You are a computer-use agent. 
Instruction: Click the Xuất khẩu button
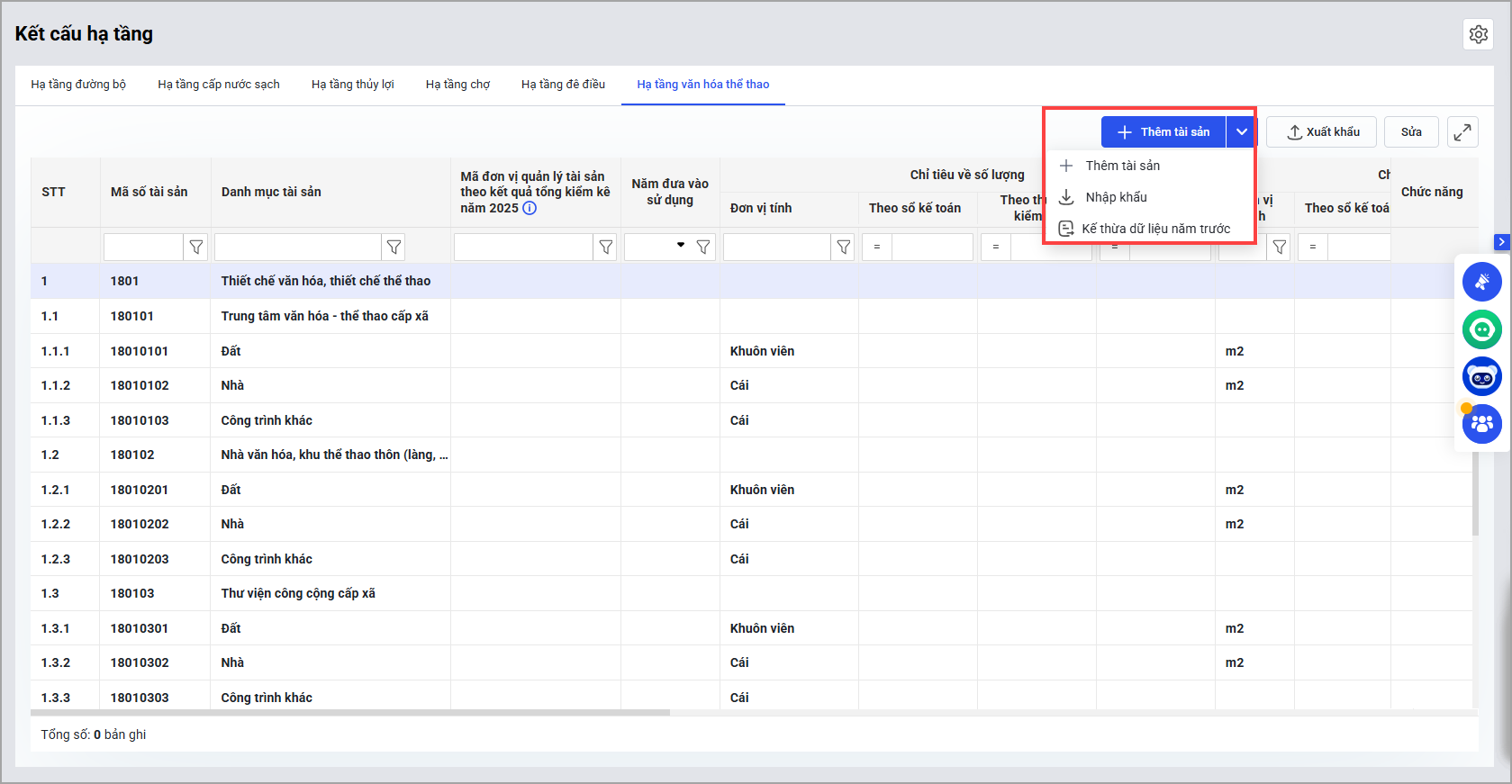(x=1320, y=132)
